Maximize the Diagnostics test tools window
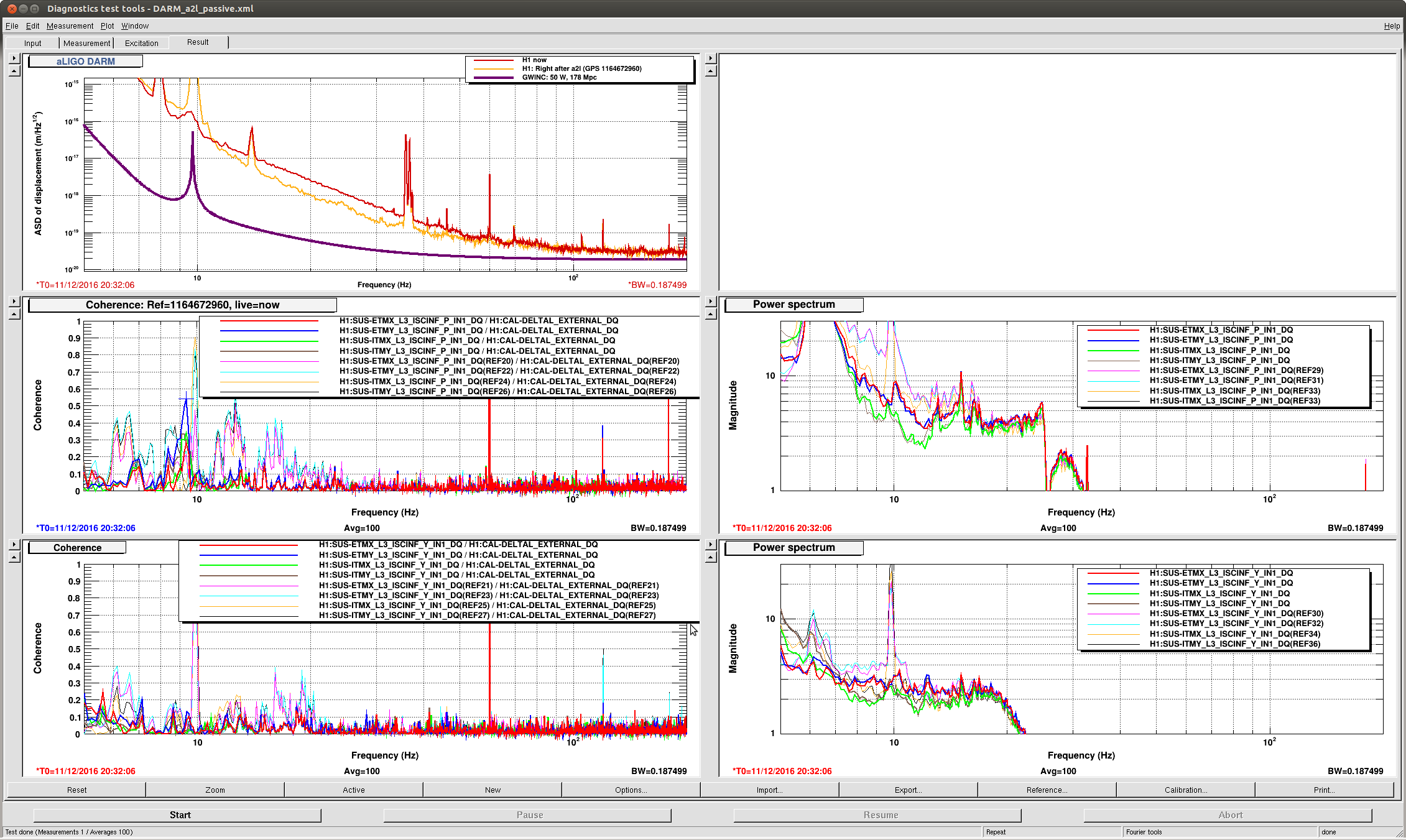Viewport: 1406px width, 840px height. click(35, 9)
